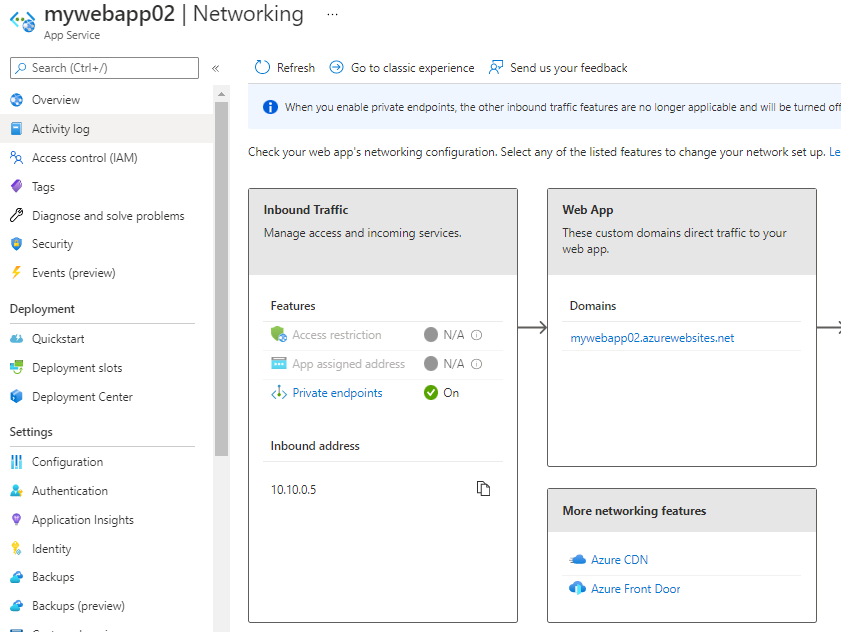This screenshot has width=841, height=632.
Task: Click the Refresh icon in toolbar
Action: (263, 68)
